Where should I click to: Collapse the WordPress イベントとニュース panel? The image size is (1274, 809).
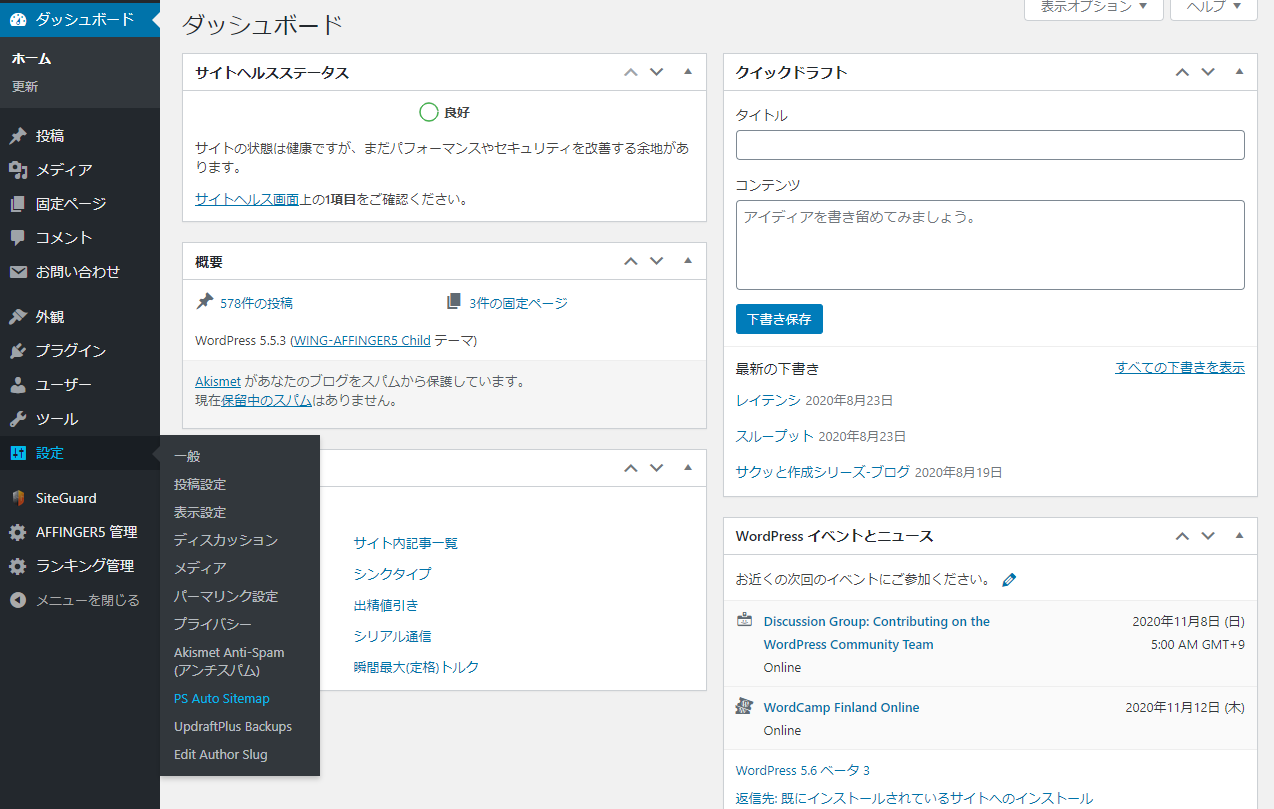click(1239, 536)
